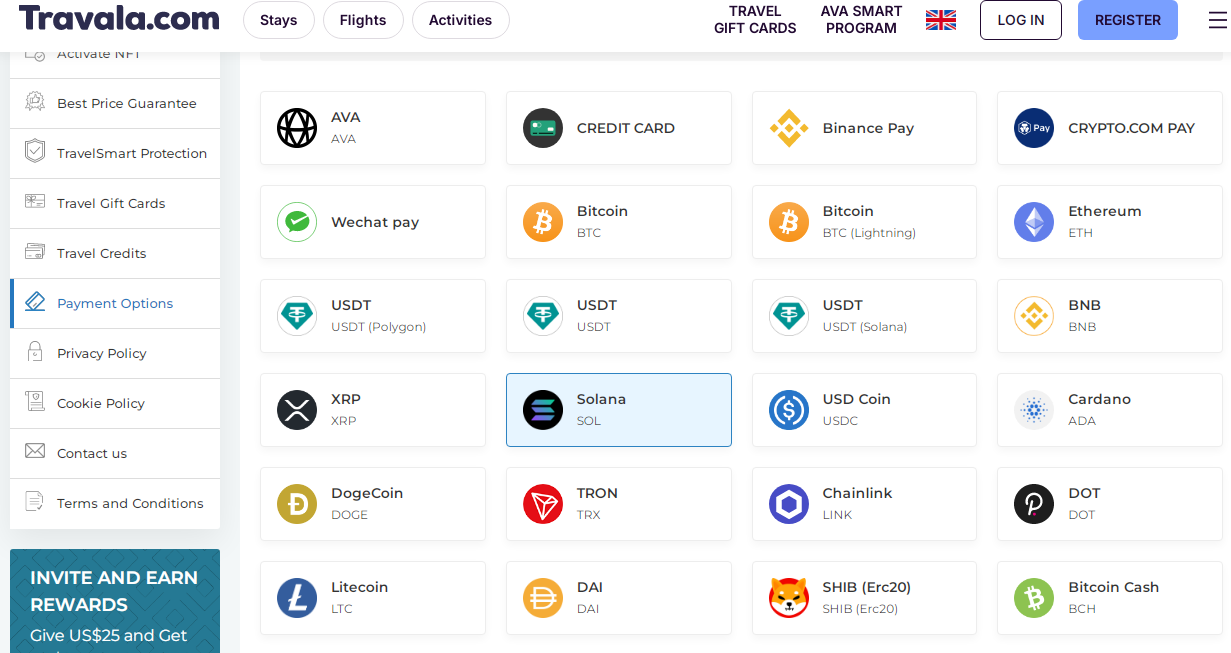Click the credit card icon
This screenshot has width=1231, height=653.
click(x=543, y=128)
